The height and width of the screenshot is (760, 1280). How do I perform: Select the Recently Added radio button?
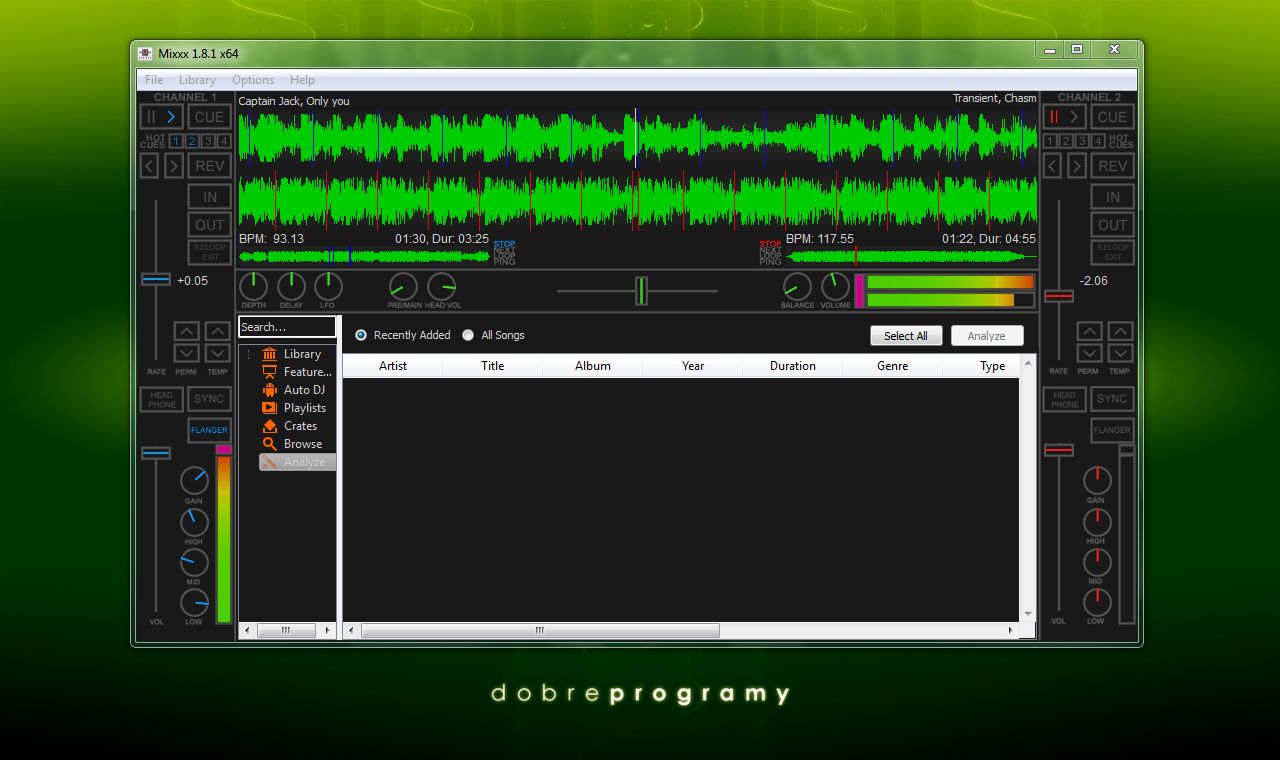click(x=361, y=335)
